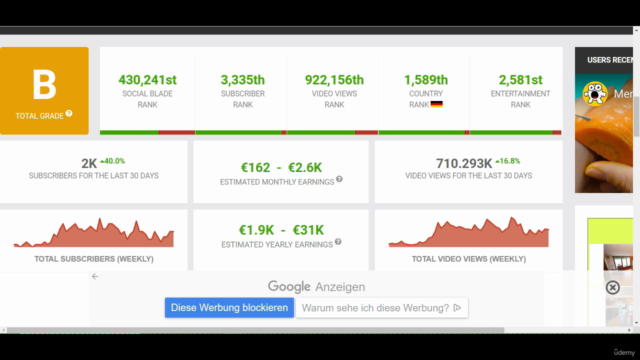
Task: Click the Total Subscribers (Weekly) label
Action: coord(94,259)
